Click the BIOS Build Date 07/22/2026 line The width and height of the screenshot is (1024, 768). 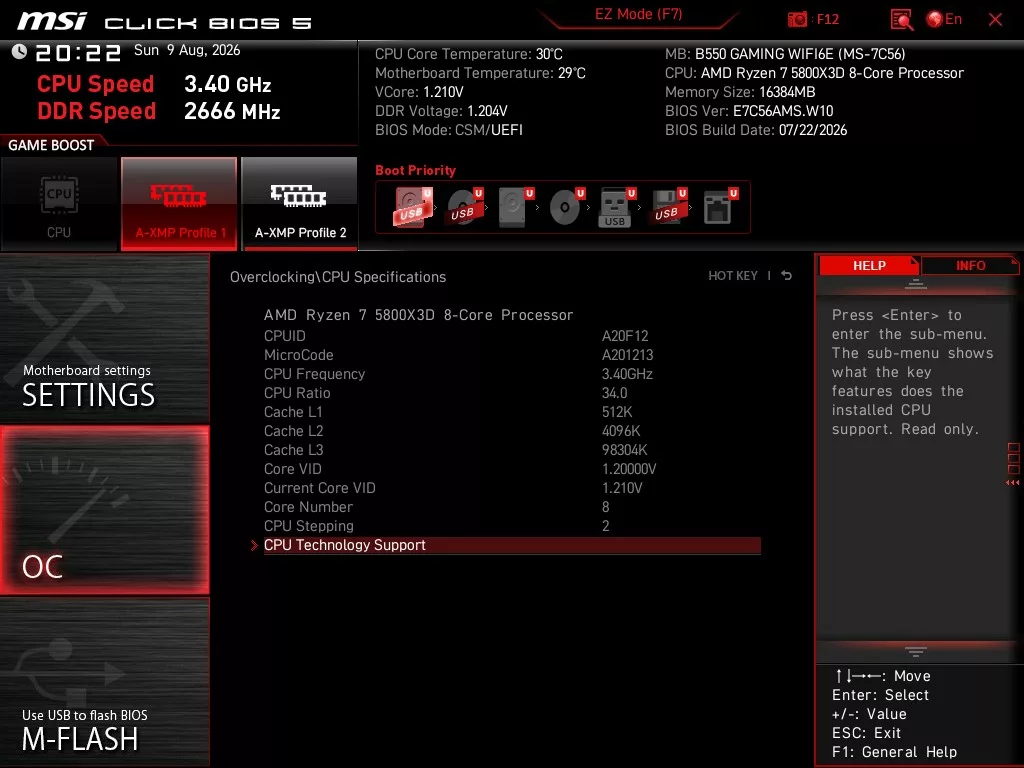[x=756, y=130]
